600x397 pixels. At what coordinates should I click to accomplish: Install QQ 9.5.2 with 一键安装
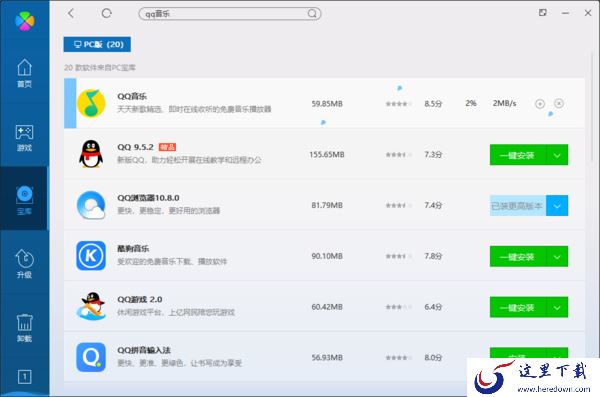pyautogui.click(x=518, y=155)
